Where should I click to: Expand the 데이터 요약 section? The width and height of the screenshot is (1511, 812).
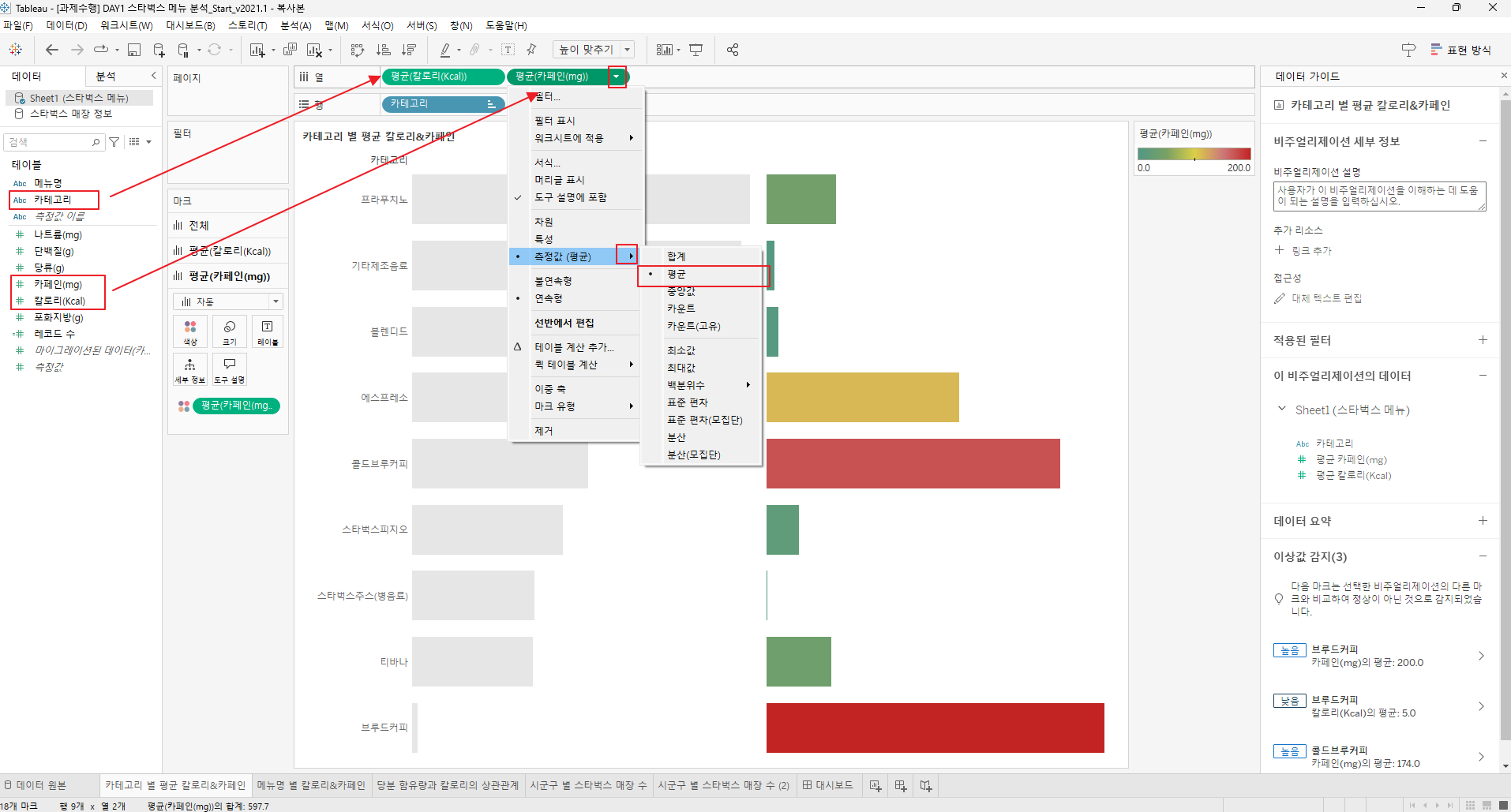click(1483, 521)
